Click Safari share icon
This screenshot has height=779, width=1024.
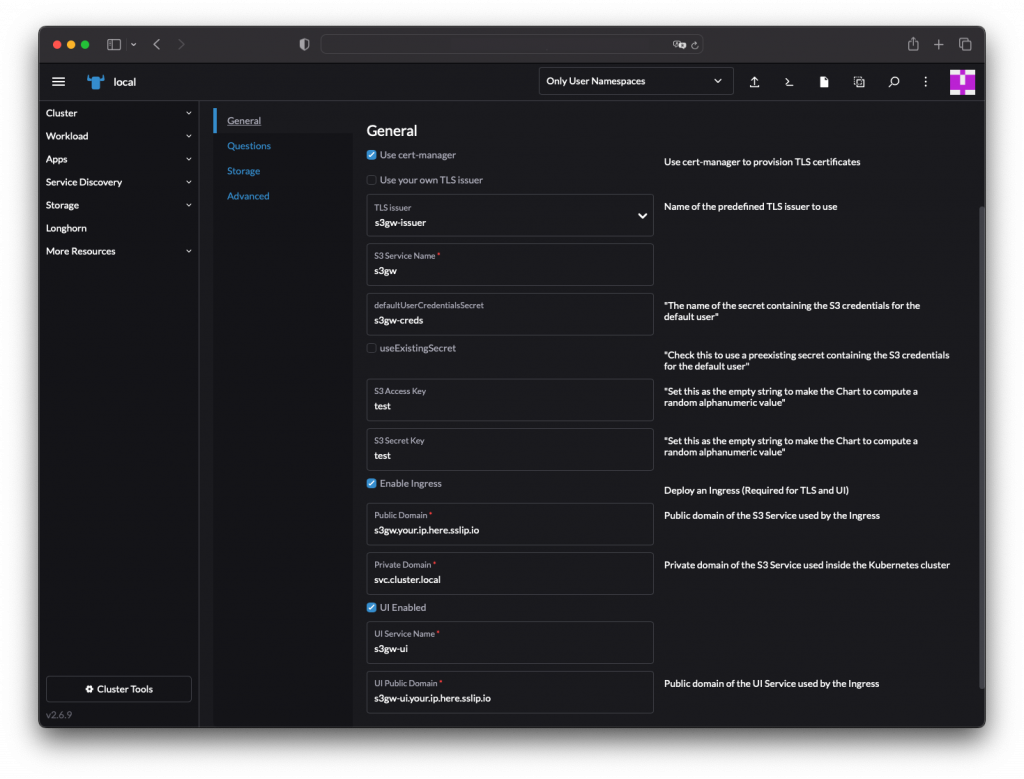point(913,44)
